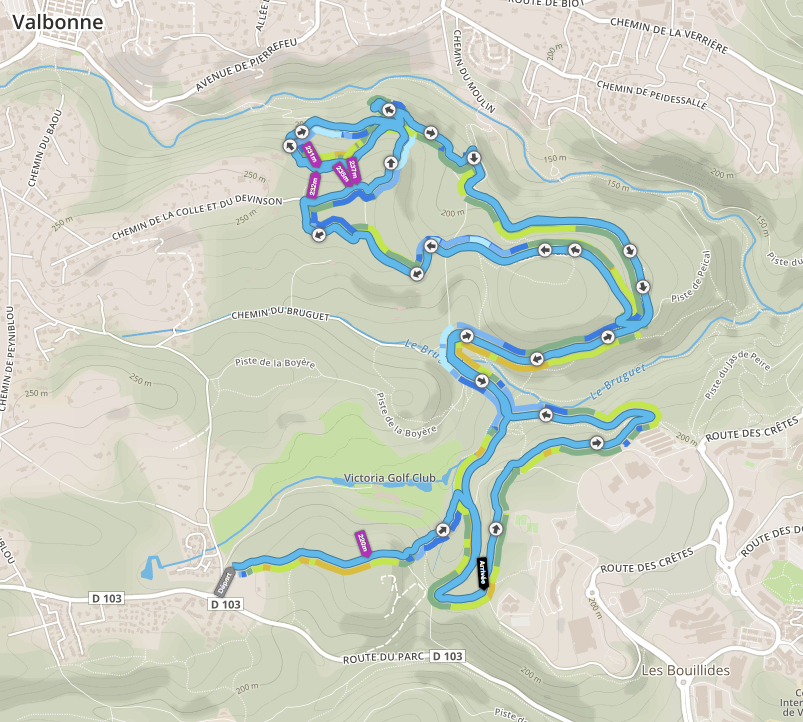Click the right arrow nearest Route des Crêtes
This screenshot has width=803, height=722.
click(597, 442)
